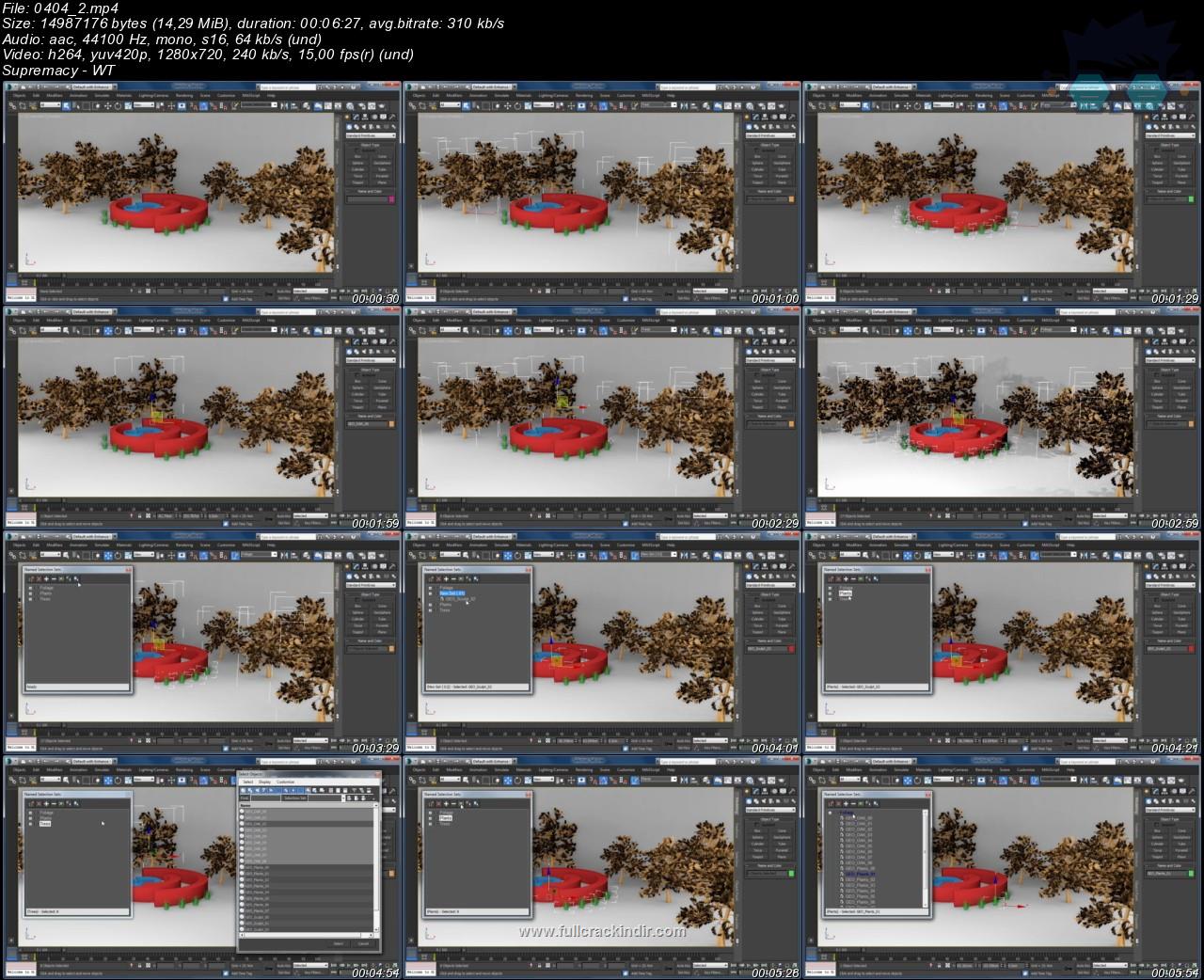This screenshot has width=1204, height=980.
Task: Click Highlight Selected Objects icon in 00:04:54 Named Selection Sets
Action: [x=76, y=803]
